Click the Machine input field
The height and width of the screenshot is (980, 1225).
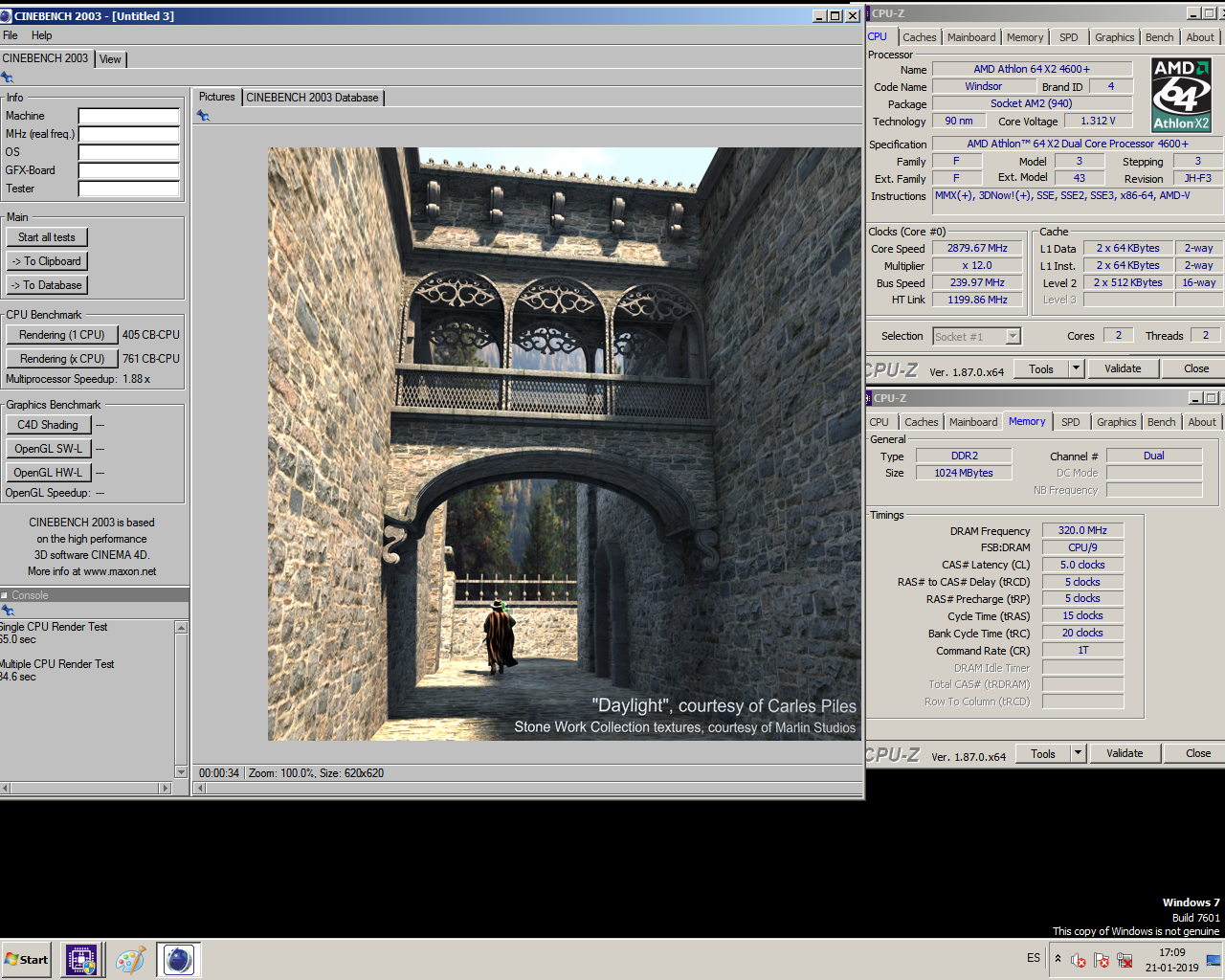[x=129, y=116]
